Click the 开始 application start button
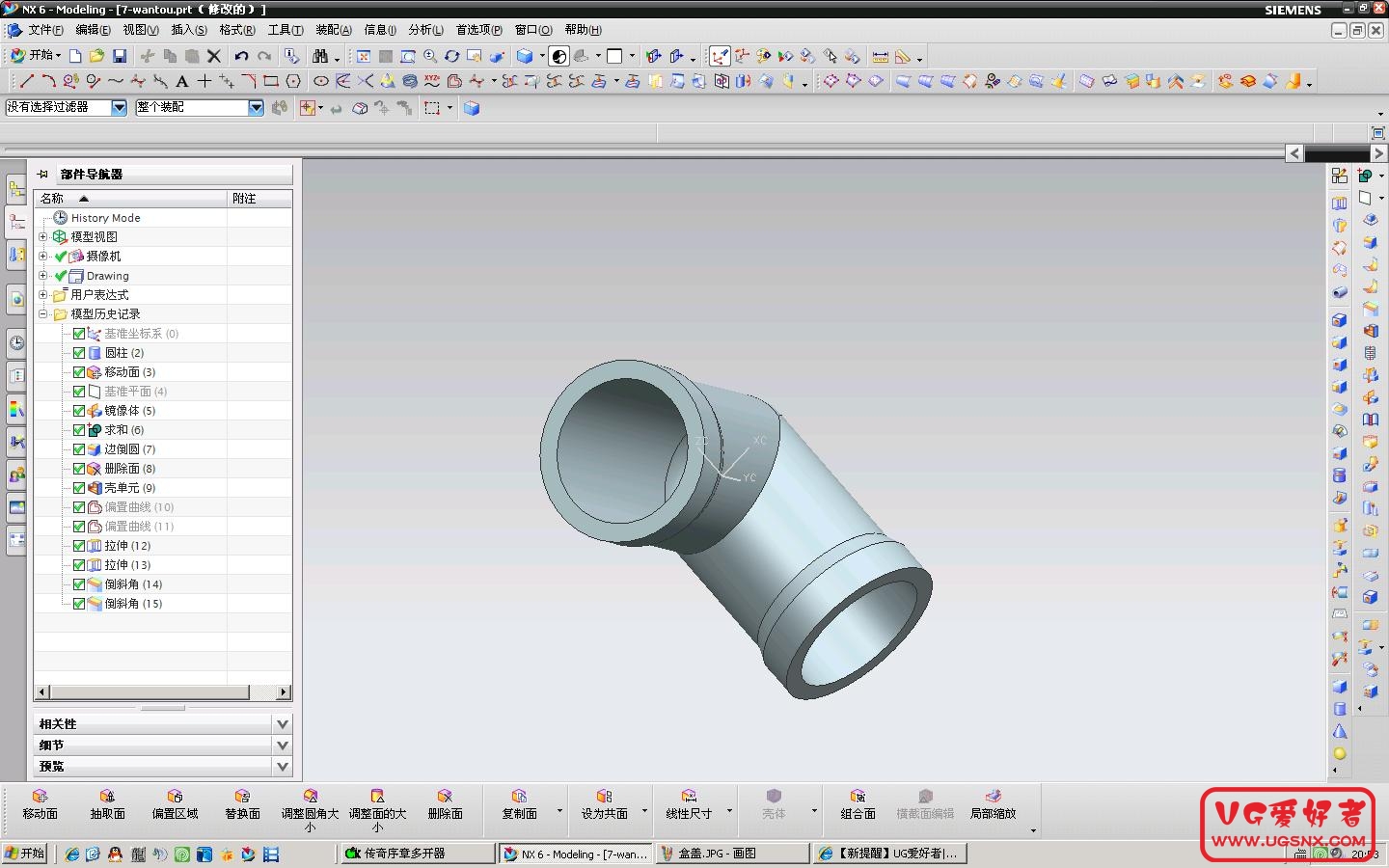The image size is (1389, 868). point(36,56)
